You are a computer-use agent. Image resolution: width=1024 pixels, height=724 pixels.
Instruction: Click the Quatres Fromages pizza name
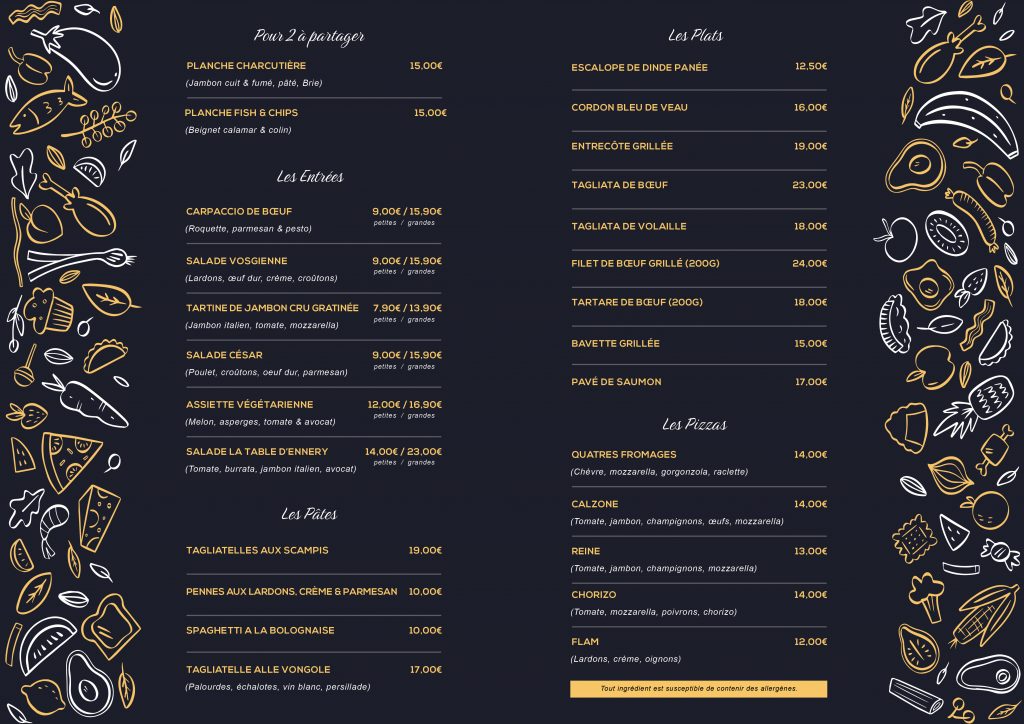pos(624,455)
